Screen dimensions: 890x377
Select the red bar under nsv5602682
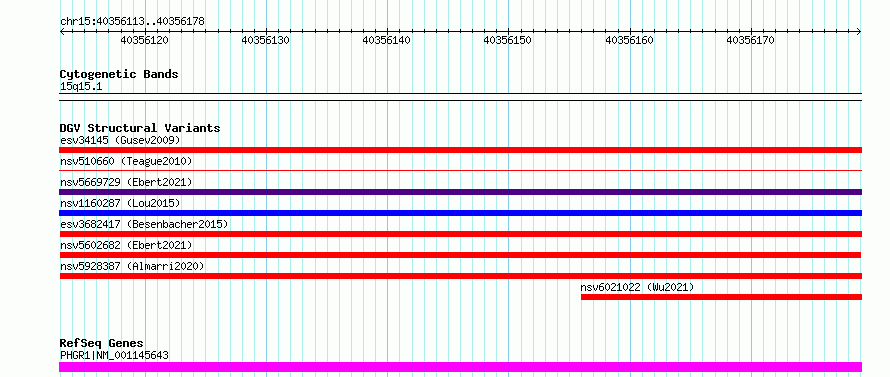click(x=460, y=255)
